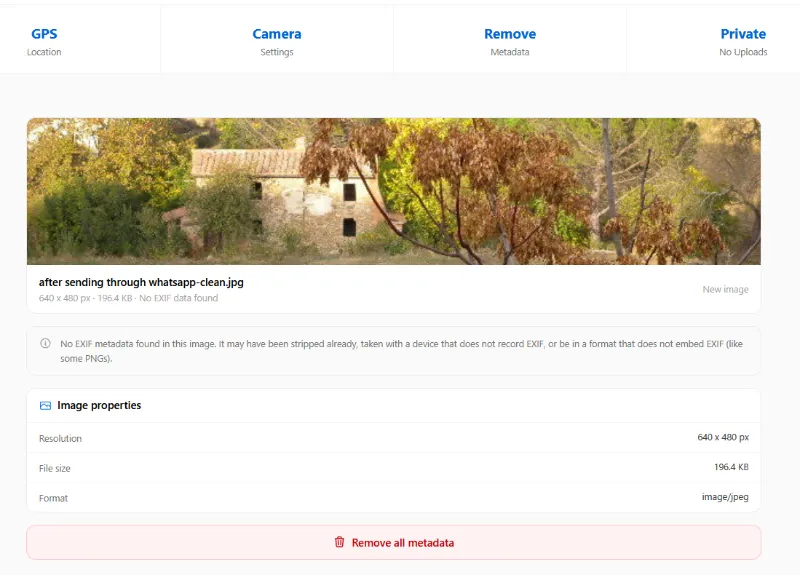Click the image icon next to Image properties

[45, 406]
